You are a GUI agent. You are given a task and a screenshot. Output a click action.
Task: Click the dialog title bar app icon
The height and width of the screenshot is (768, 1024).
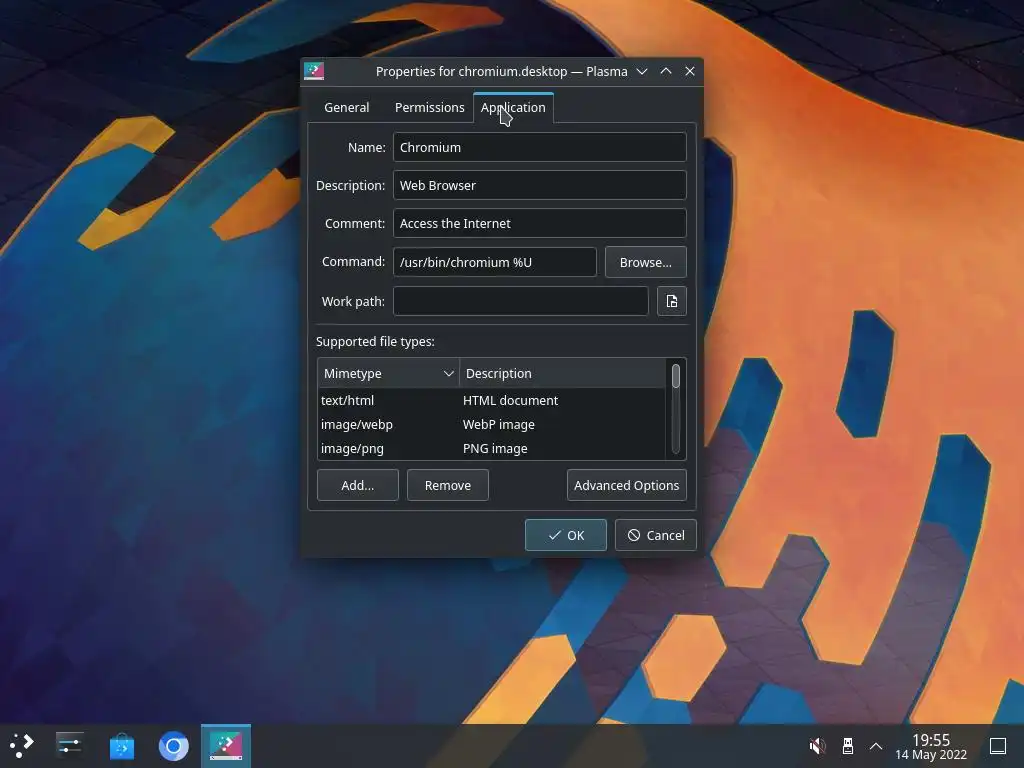pyautogui.click(x=314, y=71)
